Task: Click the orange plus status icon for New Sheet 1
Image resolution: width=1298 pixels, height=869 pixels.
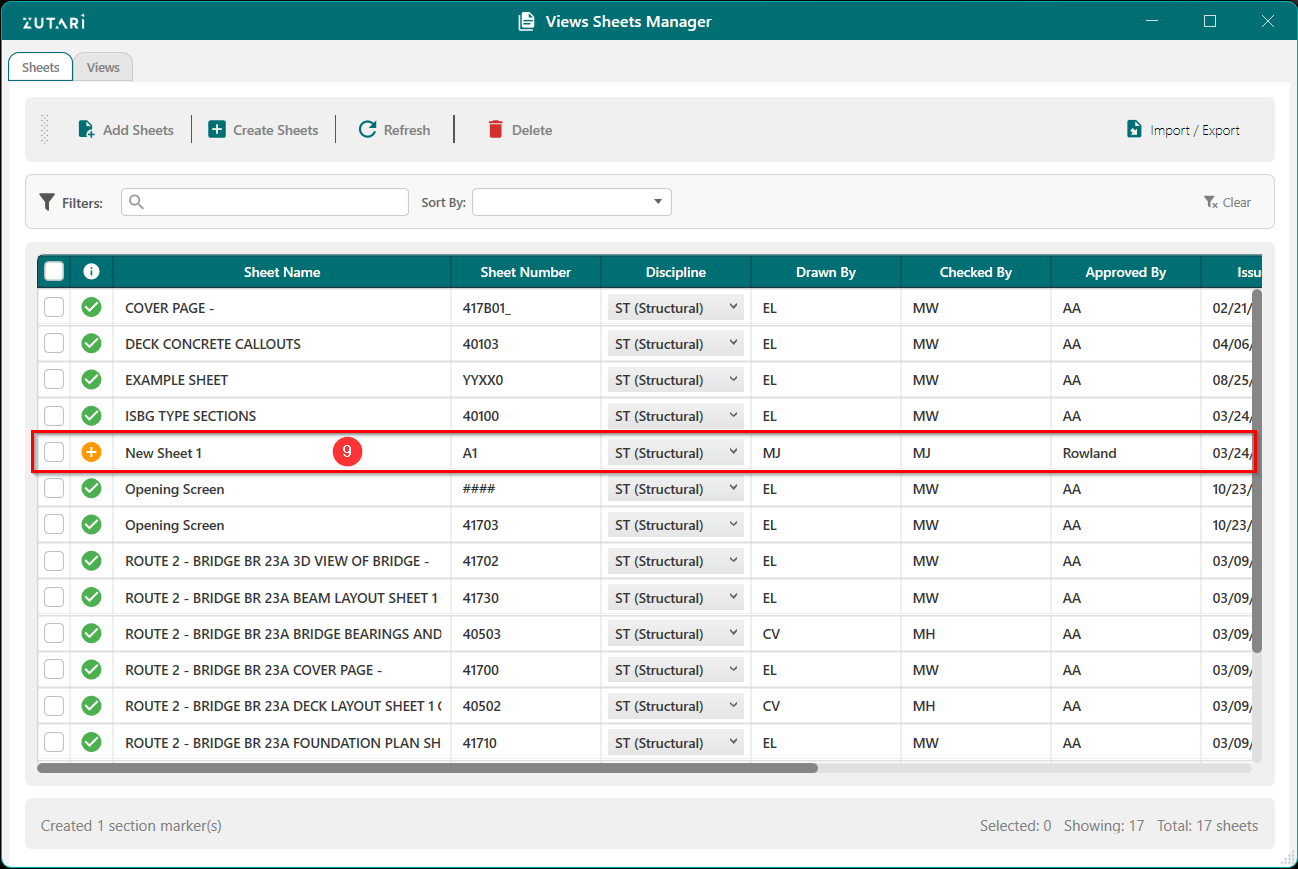Action: pos(91,453)
